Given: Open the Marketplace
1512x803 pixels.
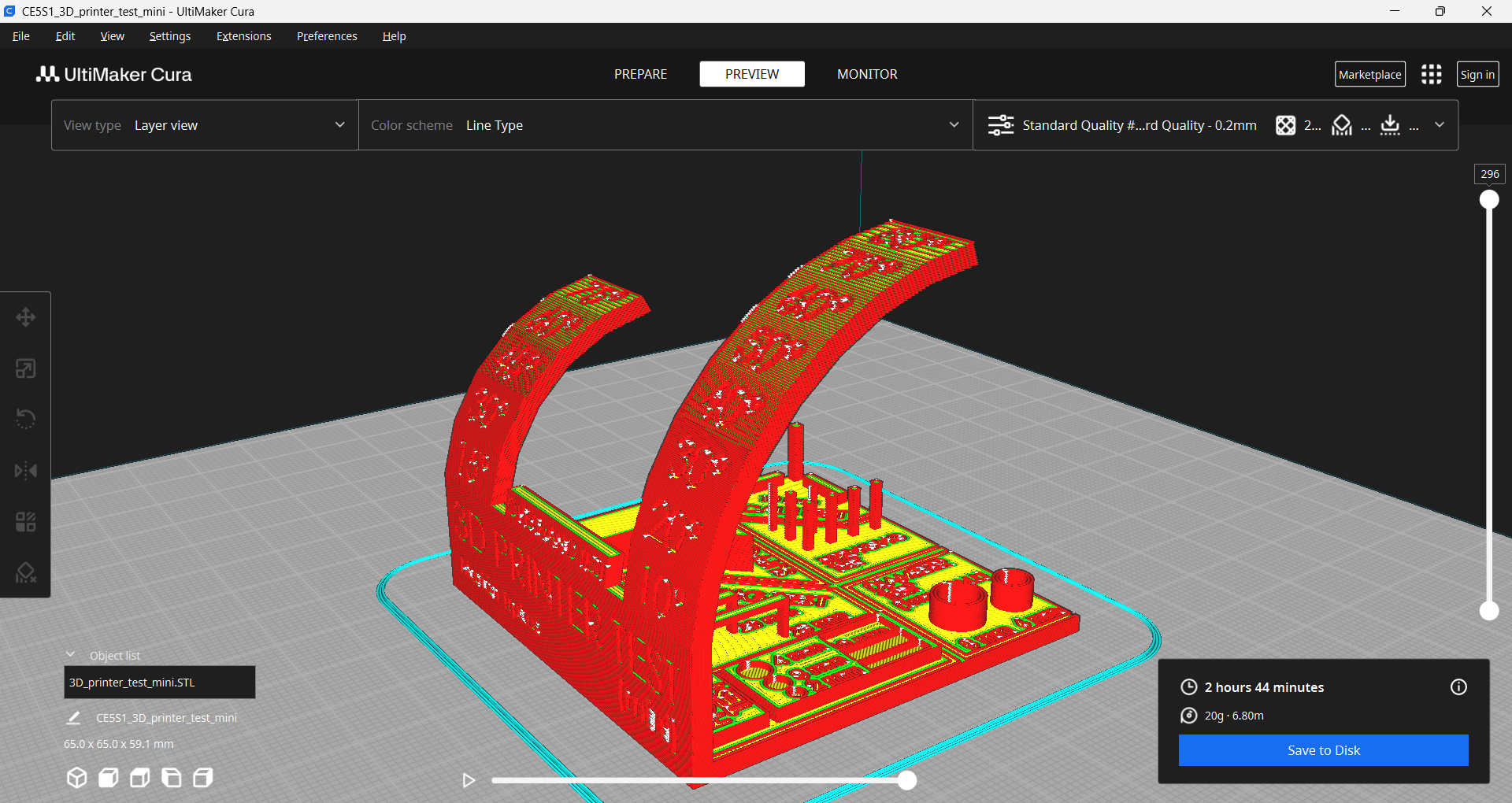Looking at the screenshot, I should click(1369, 74).
